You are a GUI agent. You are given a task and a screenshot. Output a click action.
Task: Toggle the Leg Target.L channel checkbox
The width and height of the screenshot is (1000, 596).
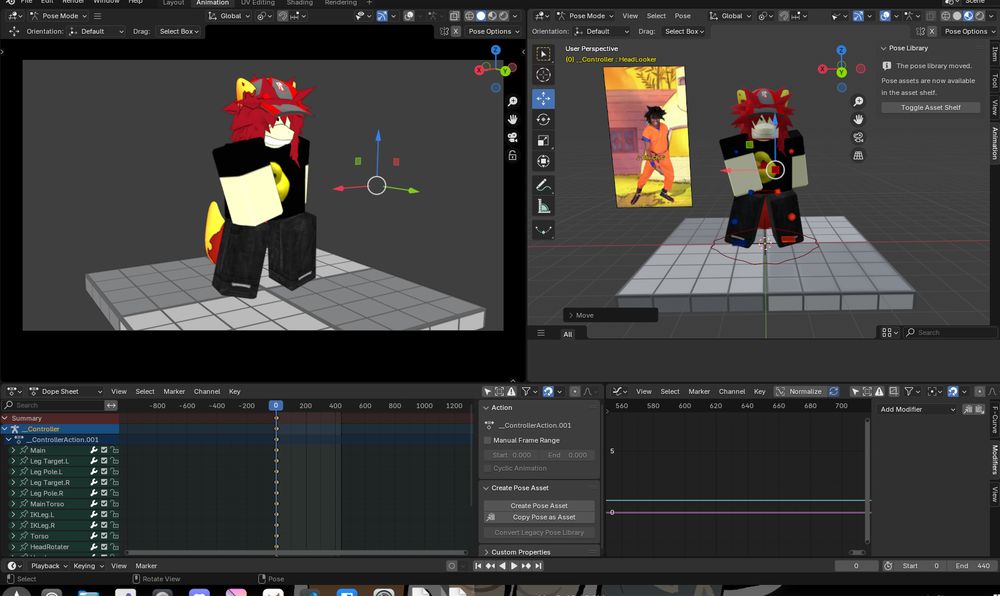click(x=104, y=461)
